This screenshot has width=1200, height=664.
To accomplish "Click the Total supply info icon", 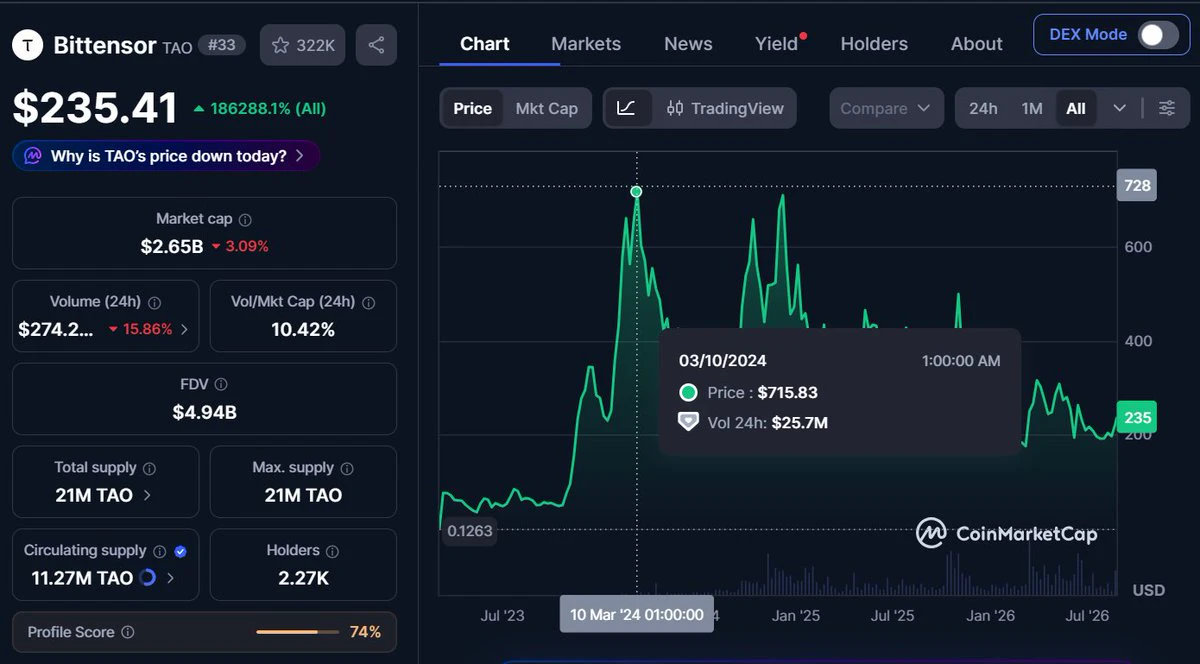I will (149, 468).
